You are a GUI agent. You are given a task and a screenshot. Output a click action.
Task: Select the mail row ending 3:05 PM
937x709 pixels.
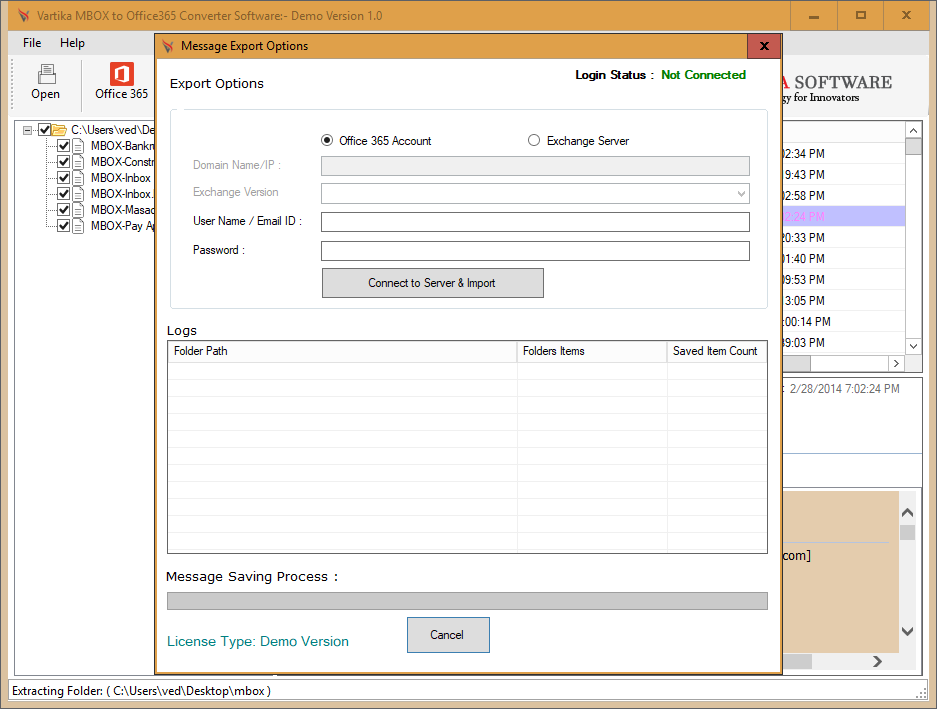coord(844,300)
